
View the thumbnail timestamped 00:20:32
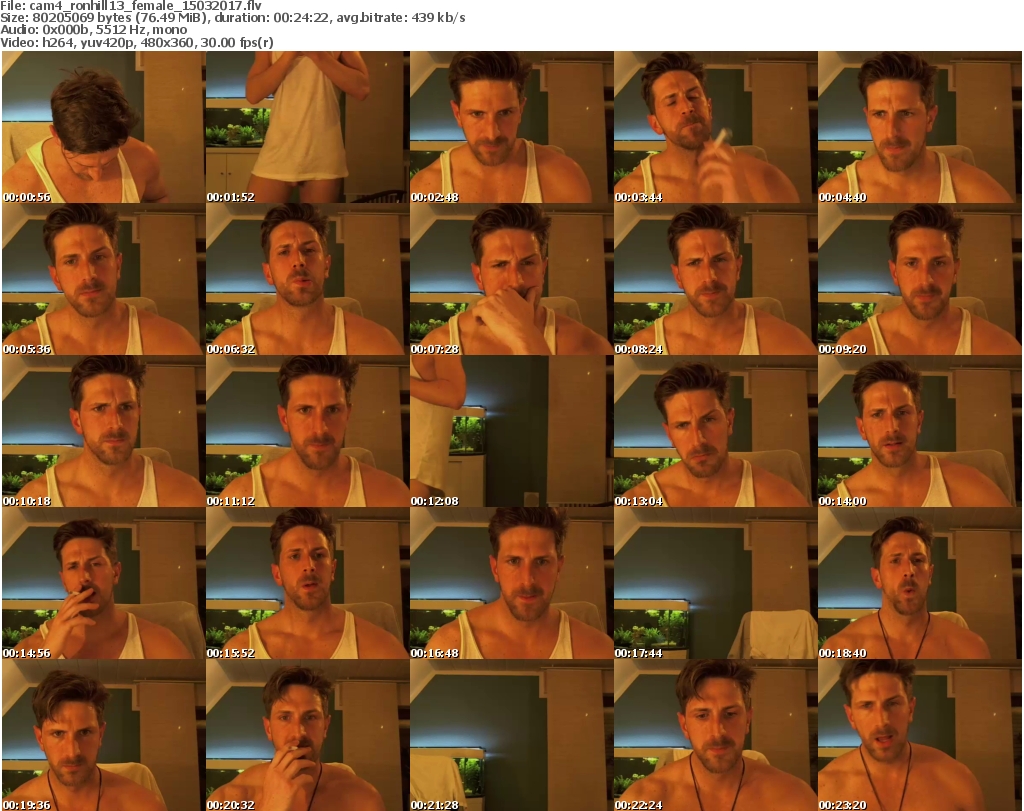tap(308, 735)
